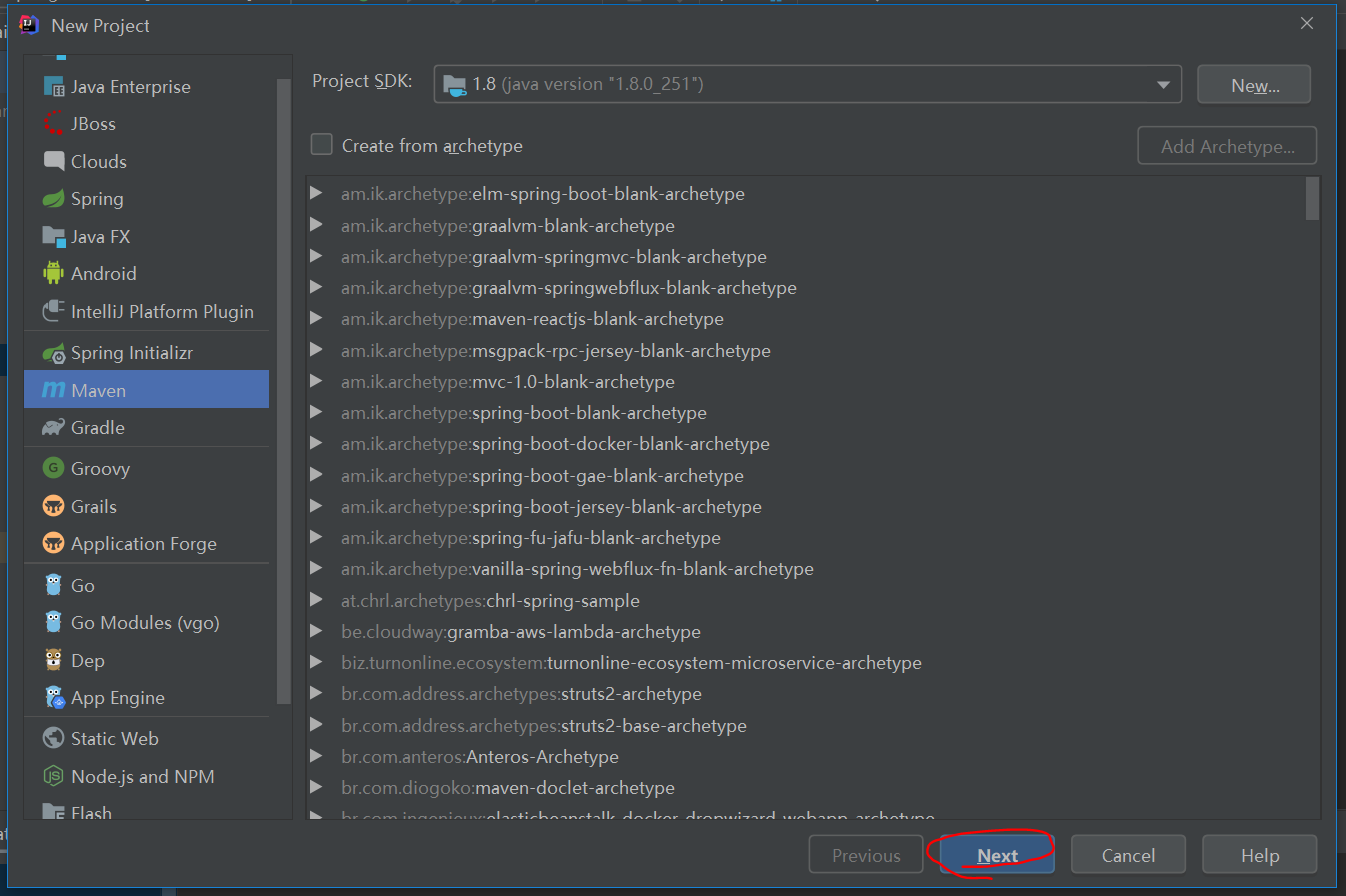The image size is (1346, 896).
Task: Click the Spring Initializr icon
Action: [x=54, y=353]
